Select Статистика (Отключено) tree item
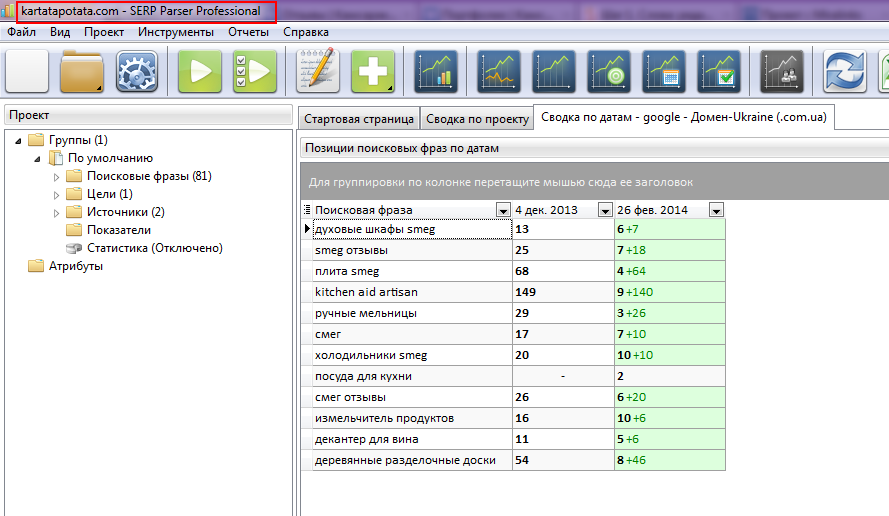889x516 pixels. 155,248
